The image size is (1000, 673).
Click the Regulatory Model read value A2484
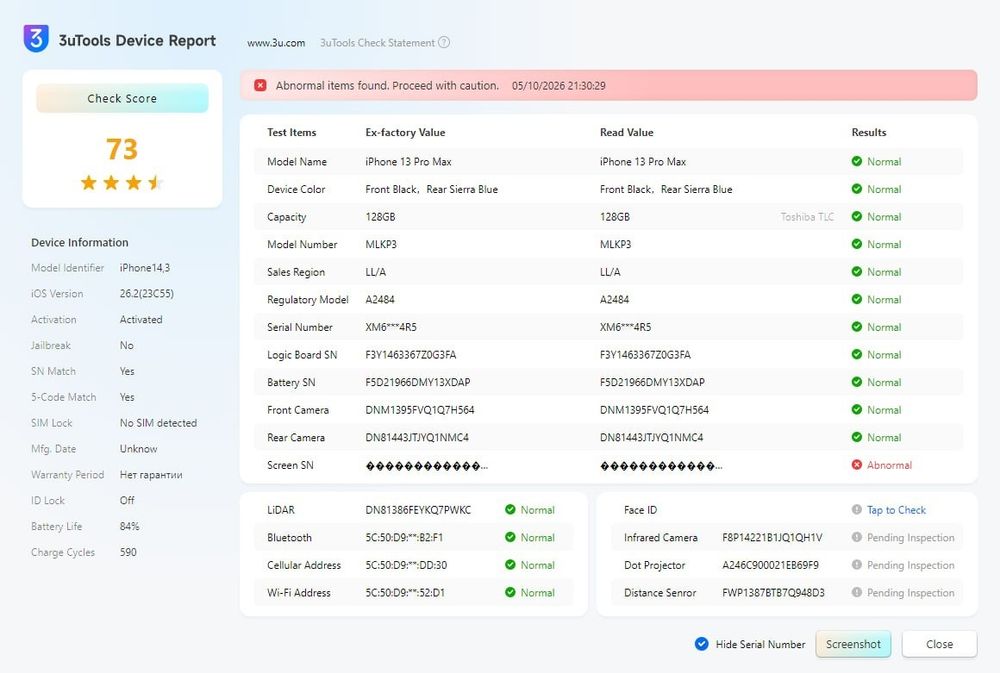pos(614,299)
